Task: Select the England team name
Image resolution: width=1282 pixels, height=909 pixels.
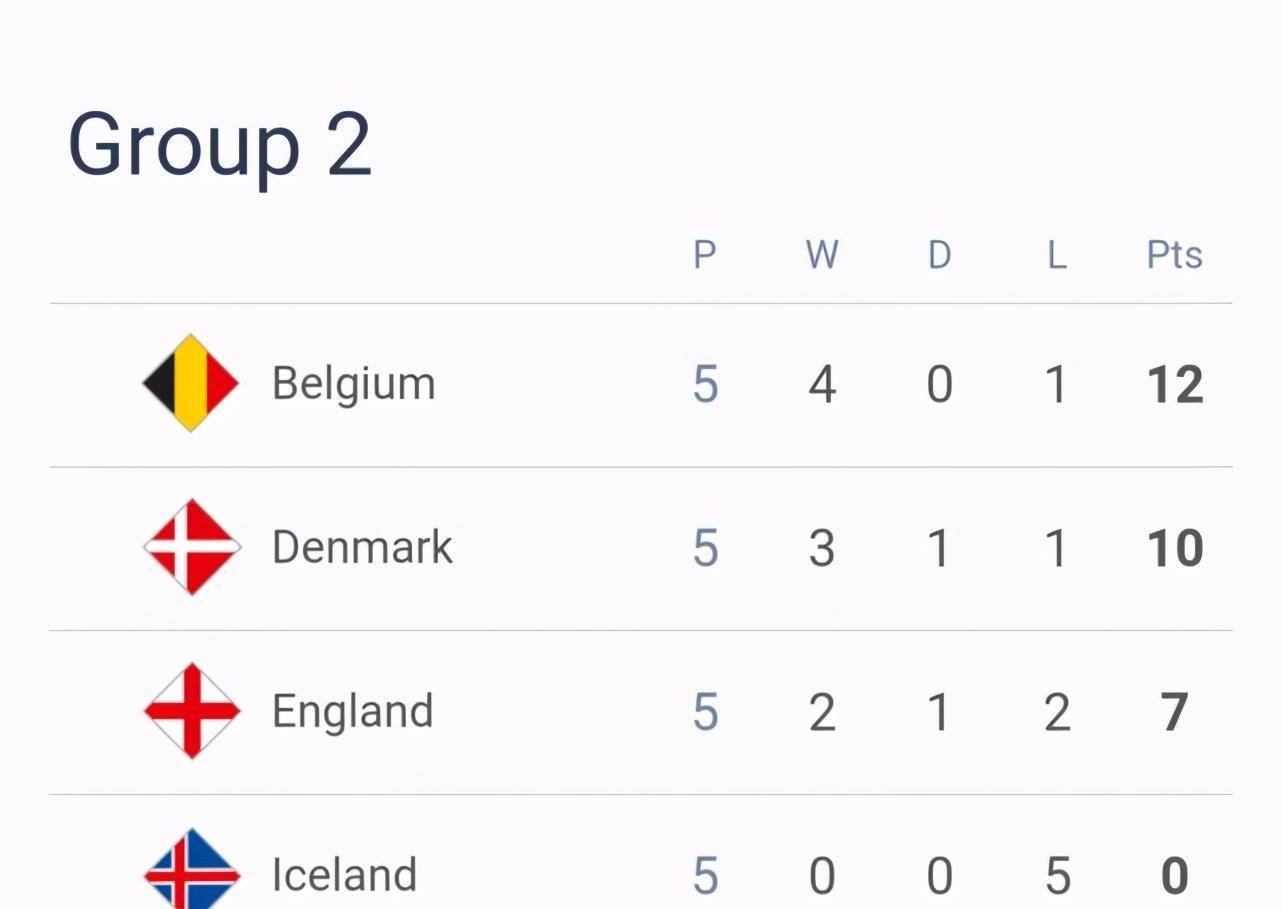Action: coord(353,713)
